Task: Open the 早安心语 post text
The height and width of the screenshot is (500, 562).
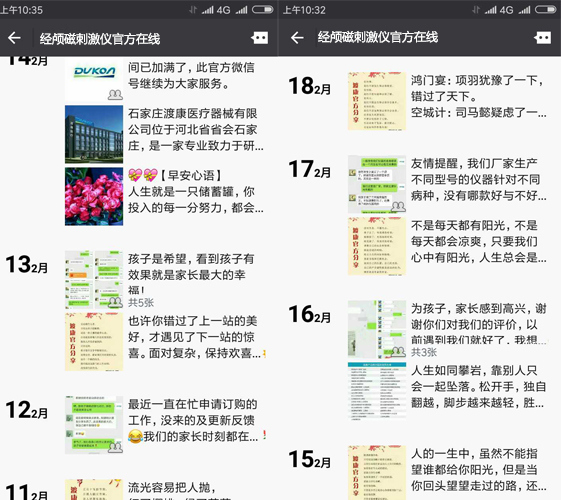Action: coord(196,192)
